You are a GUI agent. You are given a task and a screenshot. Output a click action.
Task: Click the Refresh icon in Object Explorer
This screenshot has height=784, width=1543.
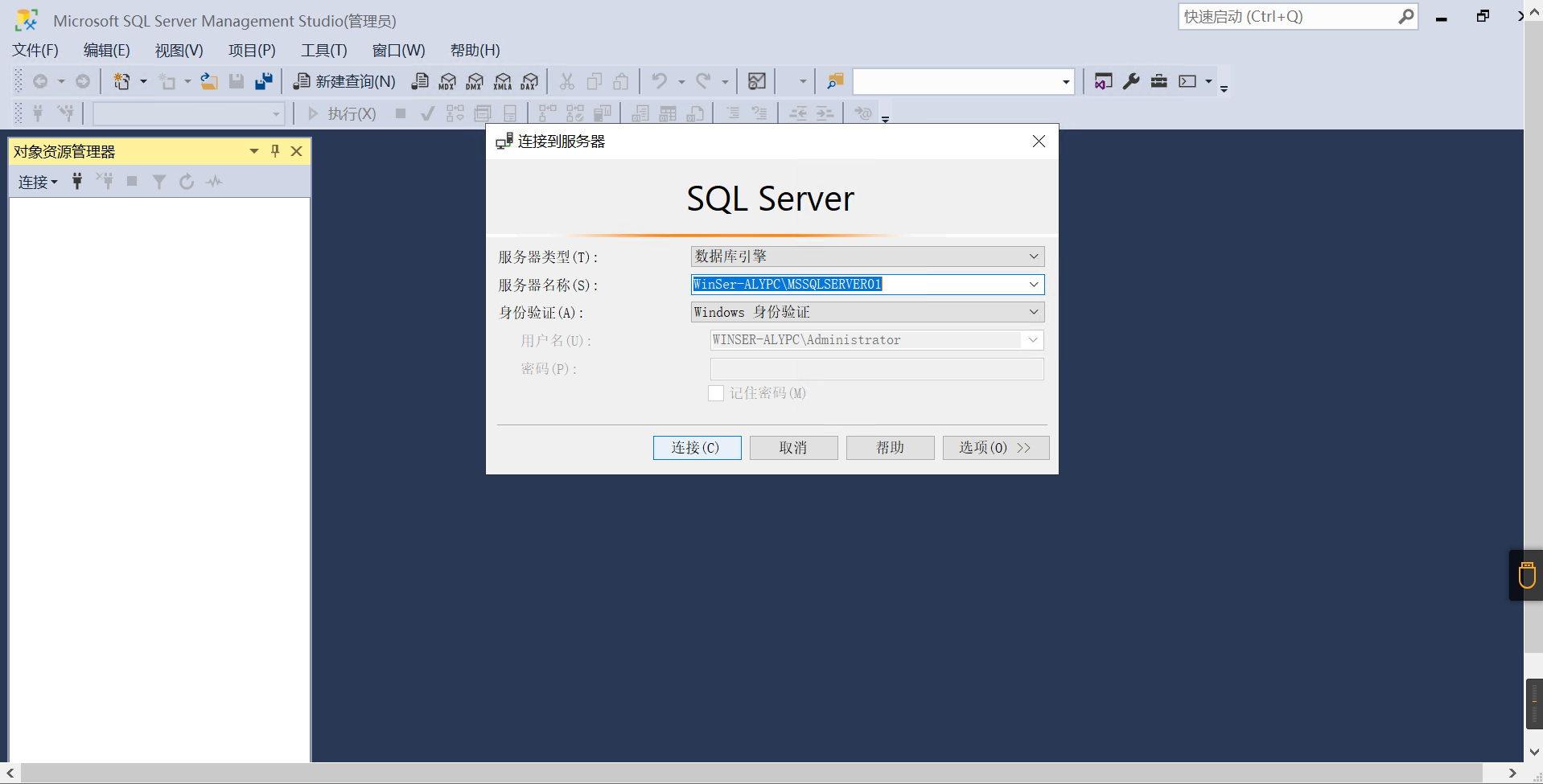tap(187, 182)
